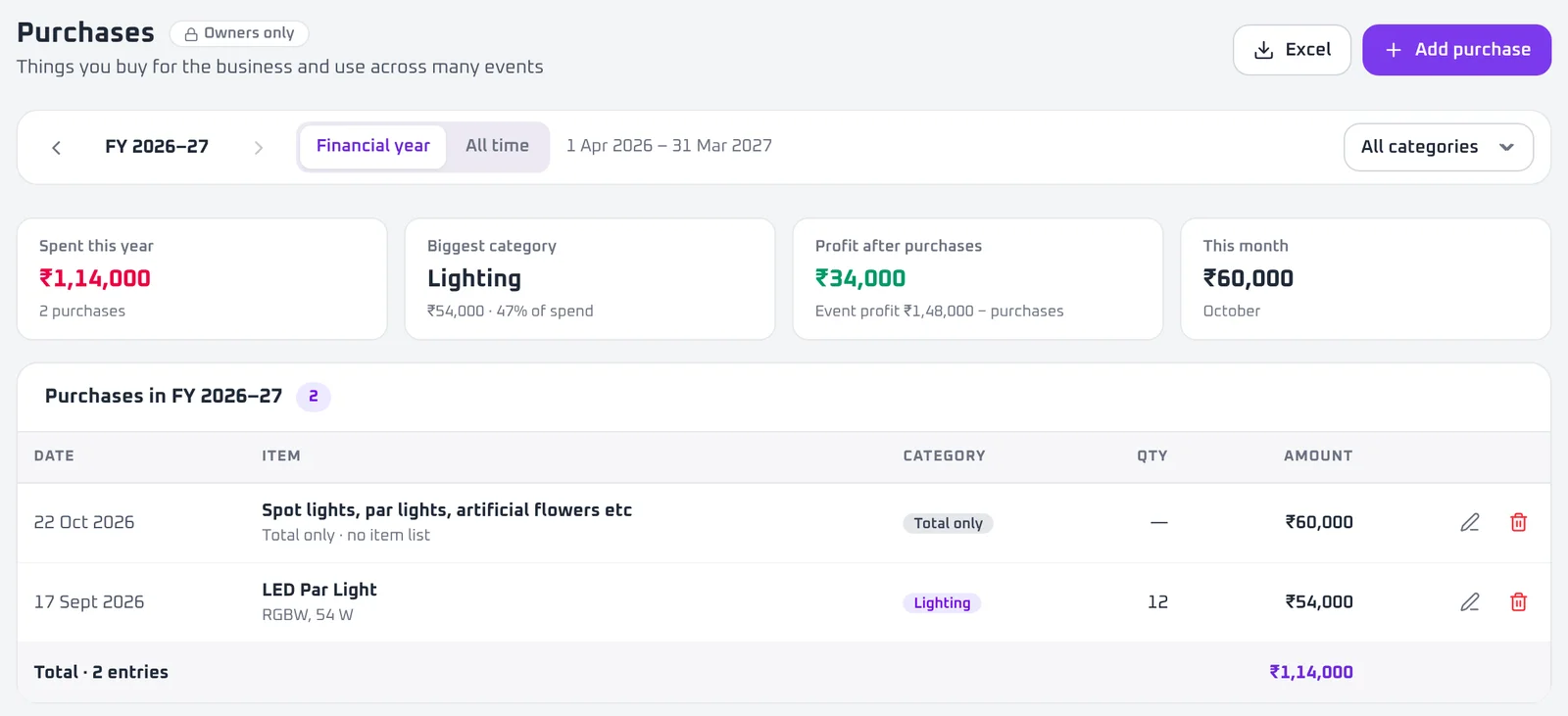Click the Category column header
Viewport: 1568px width, 716px height.
pos(944,455)
